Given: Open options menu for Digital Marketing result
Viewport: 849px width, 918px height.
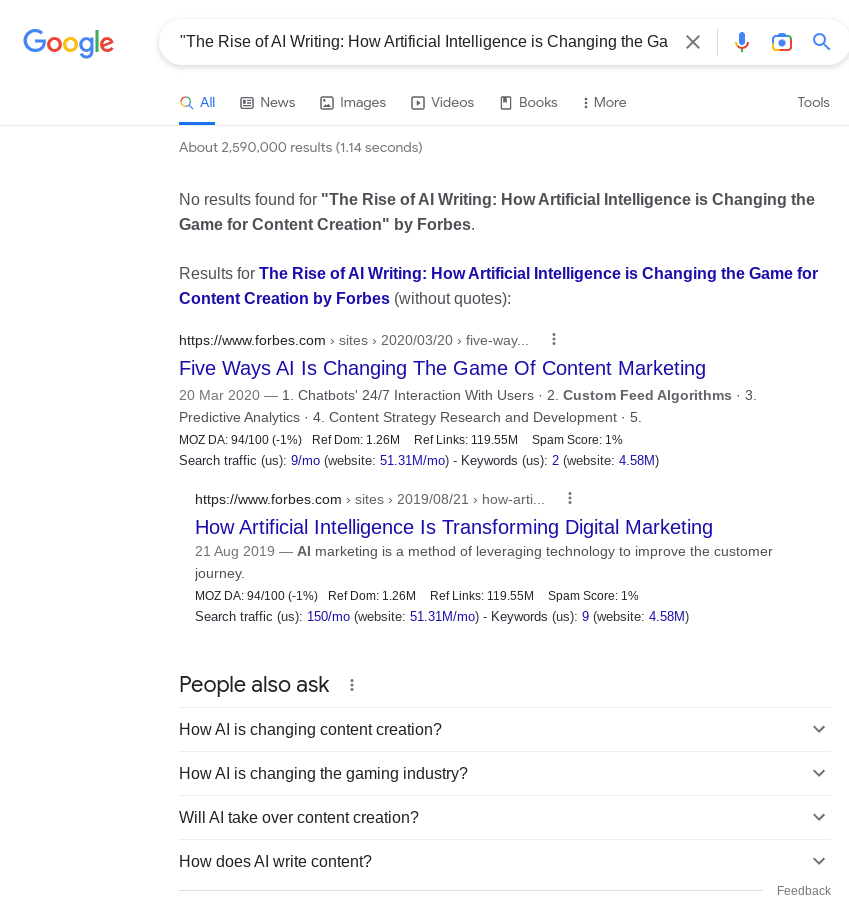Looking at the screenshot, I should point(570,499).
